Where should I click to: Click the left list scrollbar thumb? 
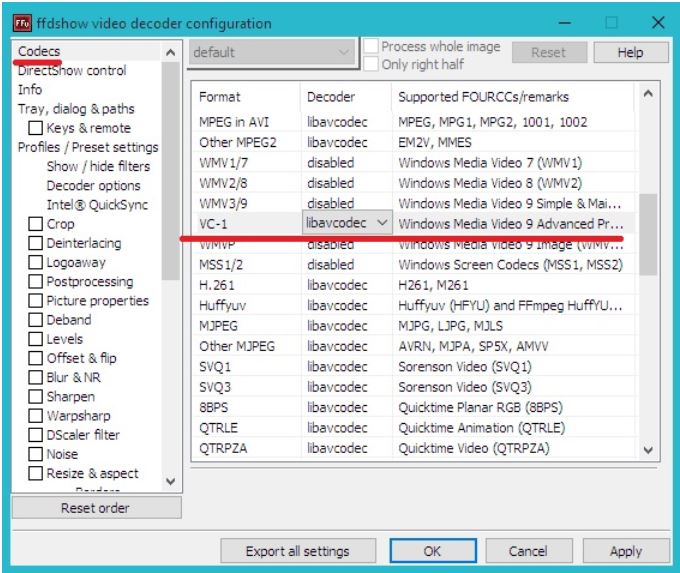[171, 171]
